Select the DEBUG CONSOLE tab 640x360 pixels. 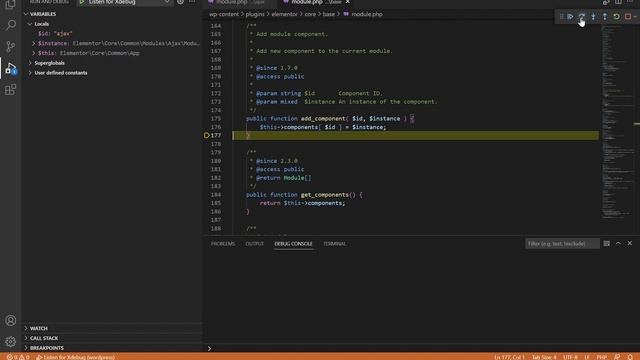pos(293,244)
